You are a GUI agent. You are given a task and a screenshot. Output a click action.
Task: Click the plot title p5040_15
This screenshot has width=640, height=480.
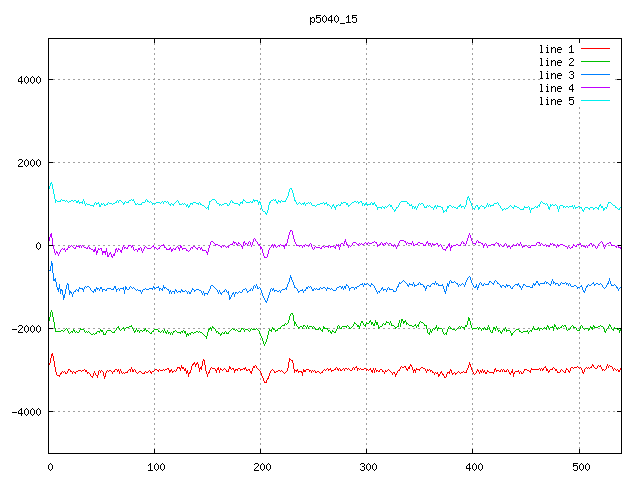pos(334,19)
